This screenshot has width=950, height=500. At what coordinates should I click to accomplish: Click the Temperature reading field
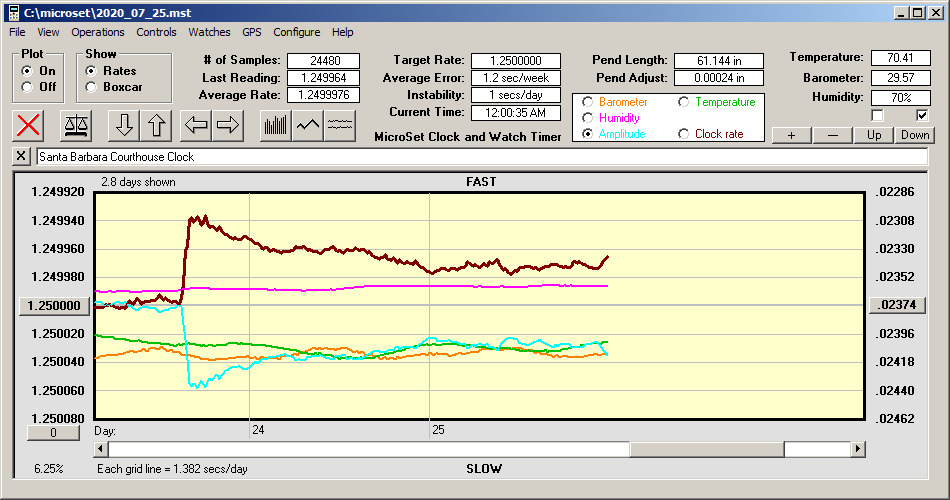point(900,58)
